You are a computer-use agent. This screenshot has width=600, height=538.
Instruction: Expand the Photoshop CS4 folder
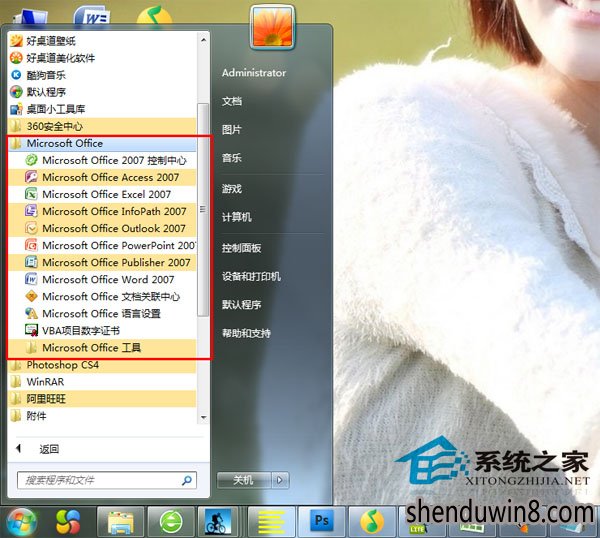pos(102,365)
